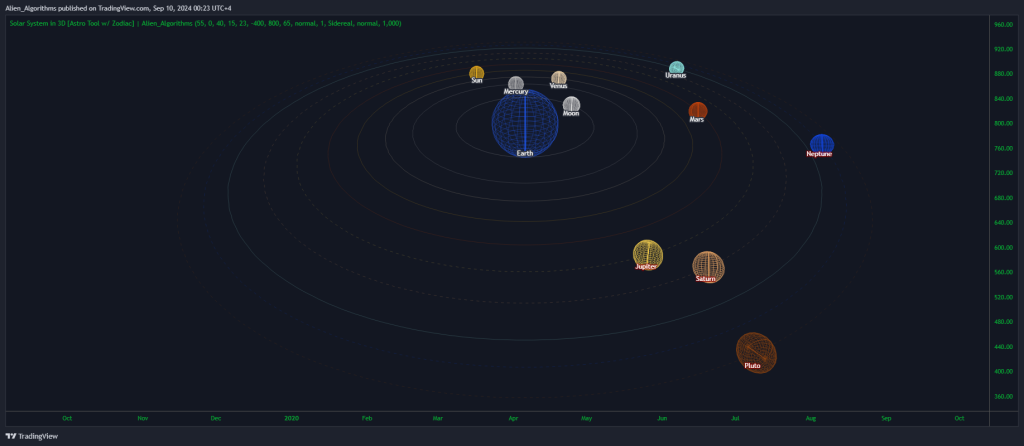
Task: Click the orange Pluto wireframe sphere
Action: 756,353
